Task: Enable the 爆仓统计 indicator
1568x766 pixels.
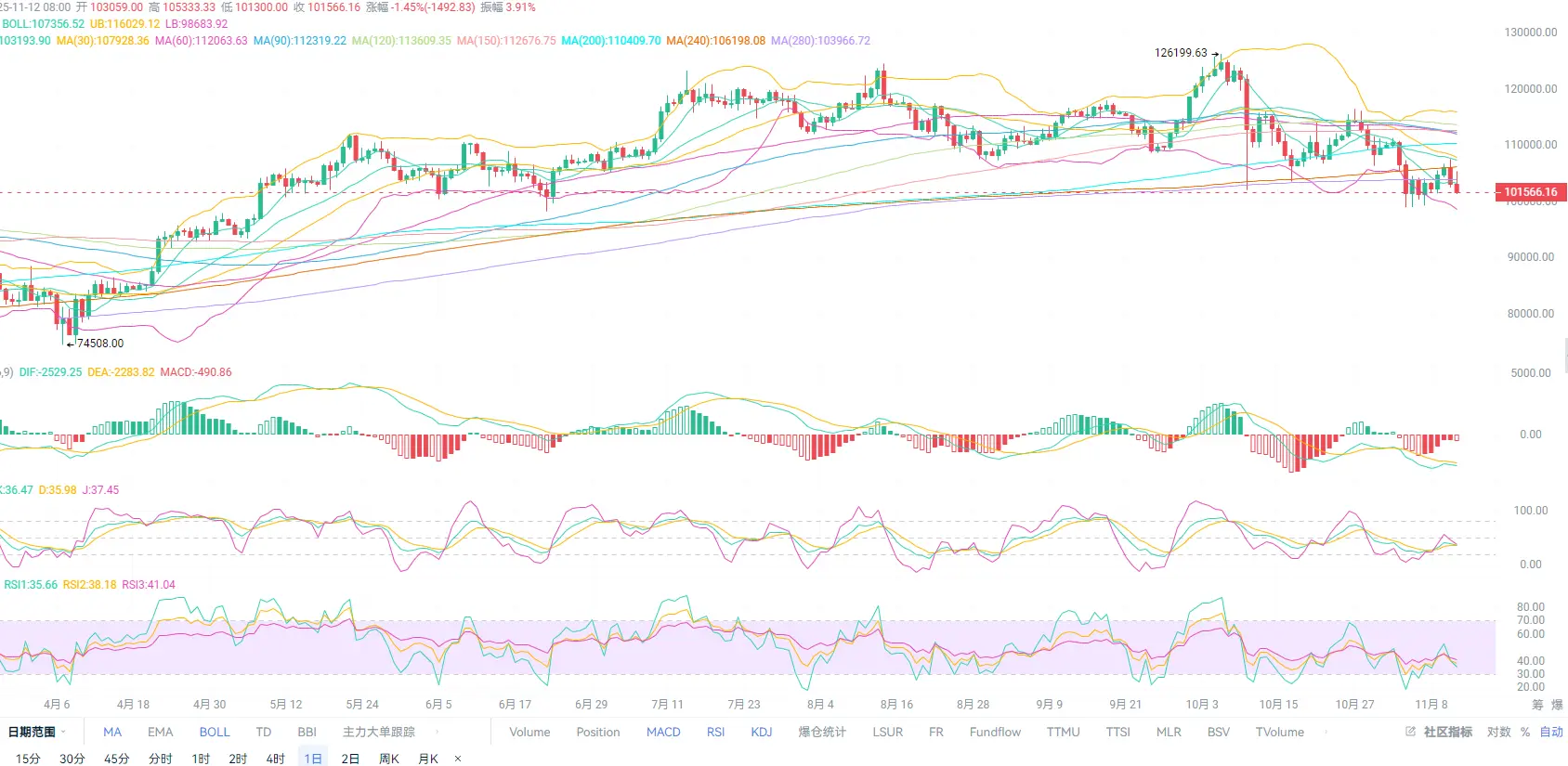Action: click(x=822, y=732)
